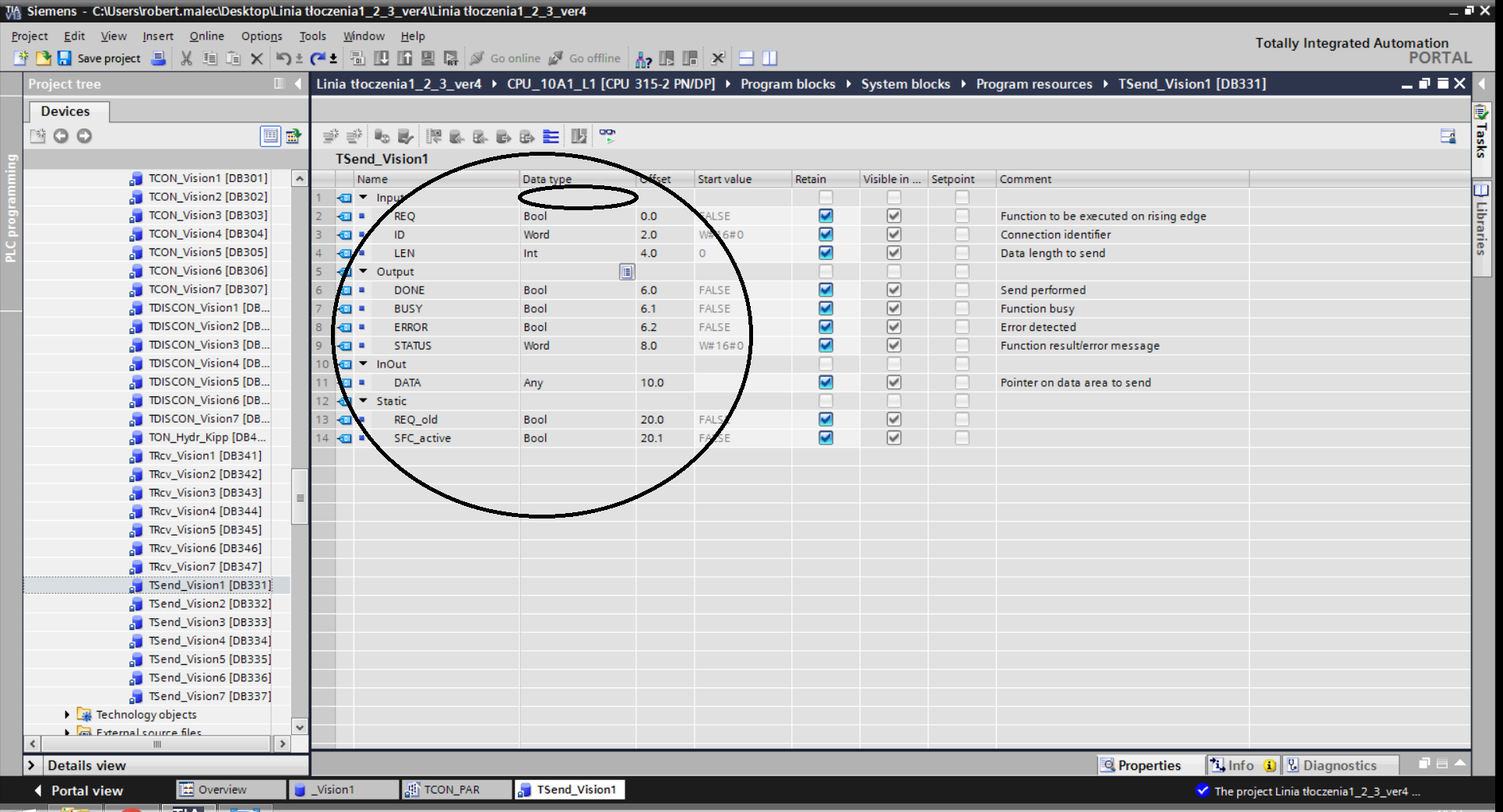Click the forward arrow in Project tree

(84, 136)
